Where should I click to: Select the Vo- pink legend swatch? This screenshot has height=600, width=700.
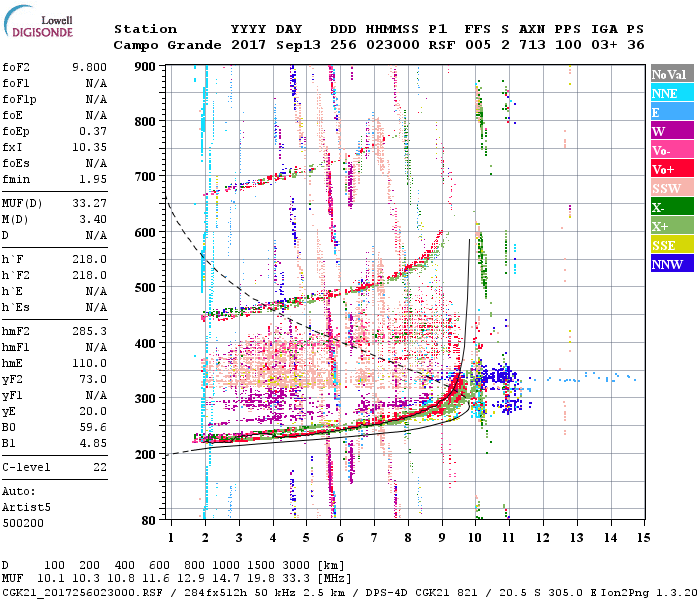pos(672,150)
